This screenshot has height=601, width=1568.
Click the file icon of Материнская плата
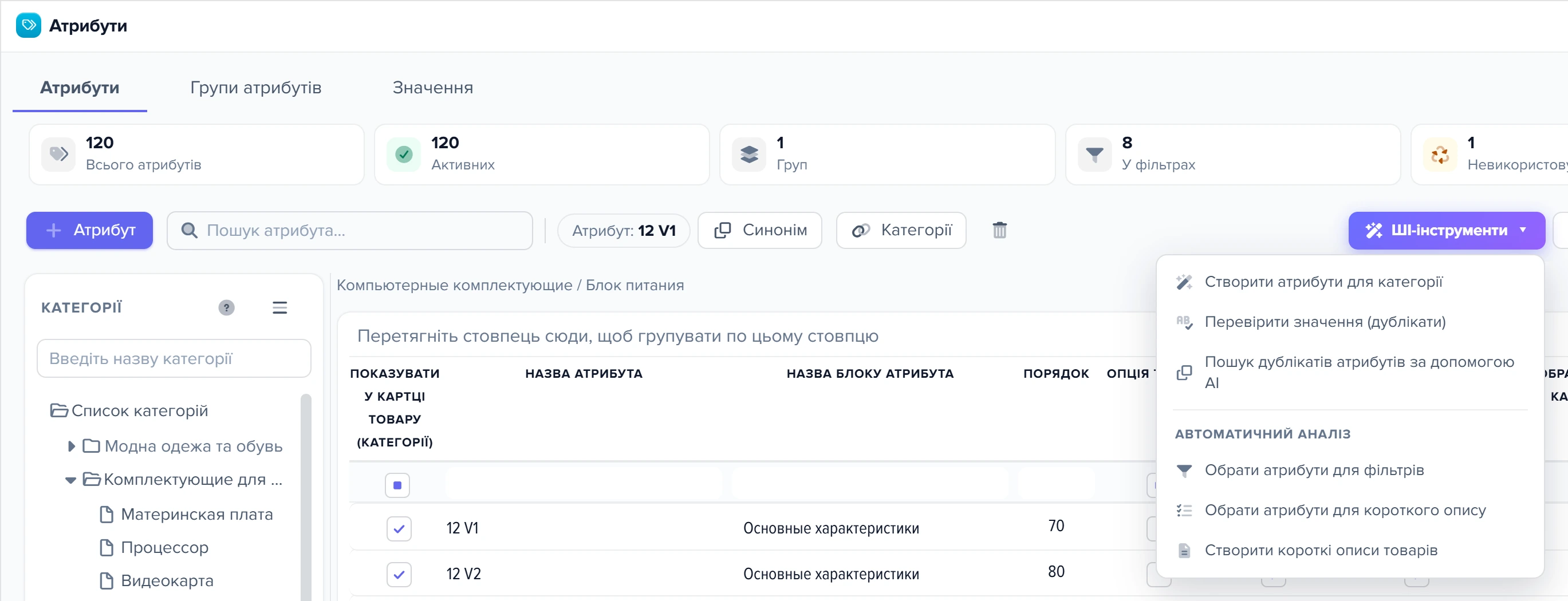(107, 515)
